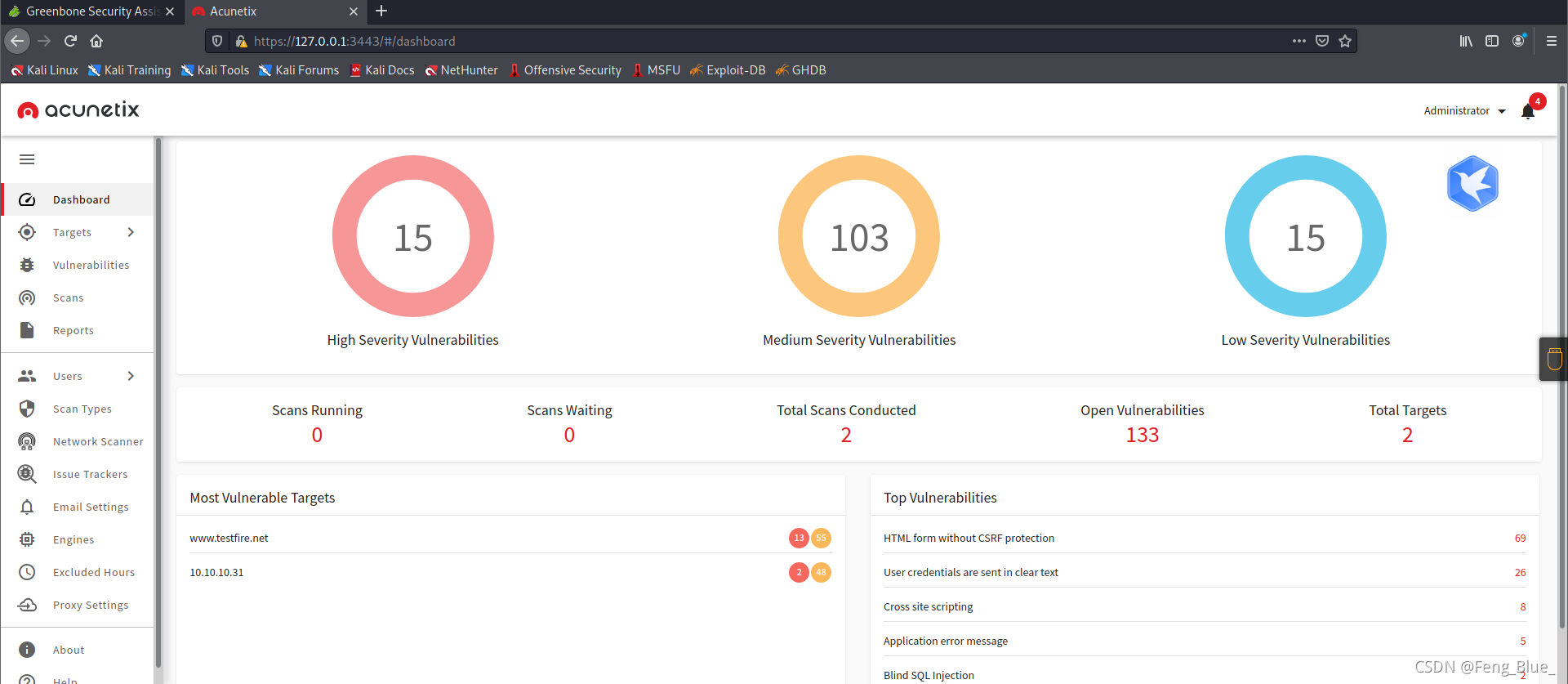Screen dimensions: 1568x684
Task: Click red badge 13 for www.testfire.net
Action: click(799, 538)
